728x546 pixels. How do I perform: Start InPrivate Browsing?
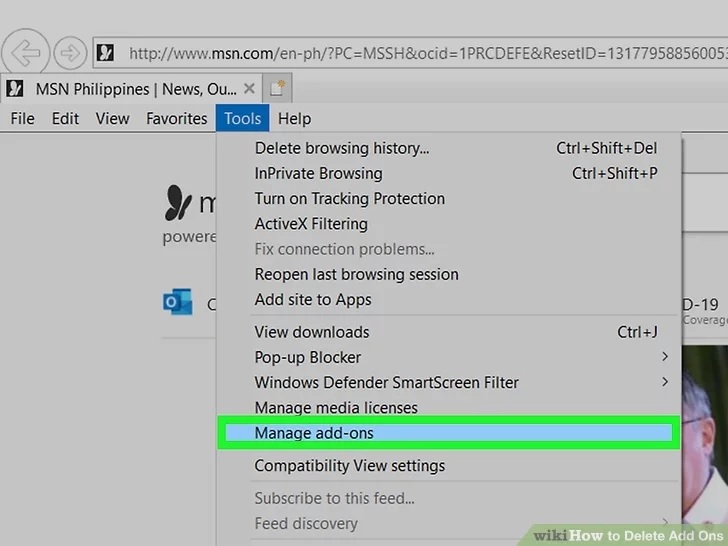[x=449, y=173]
